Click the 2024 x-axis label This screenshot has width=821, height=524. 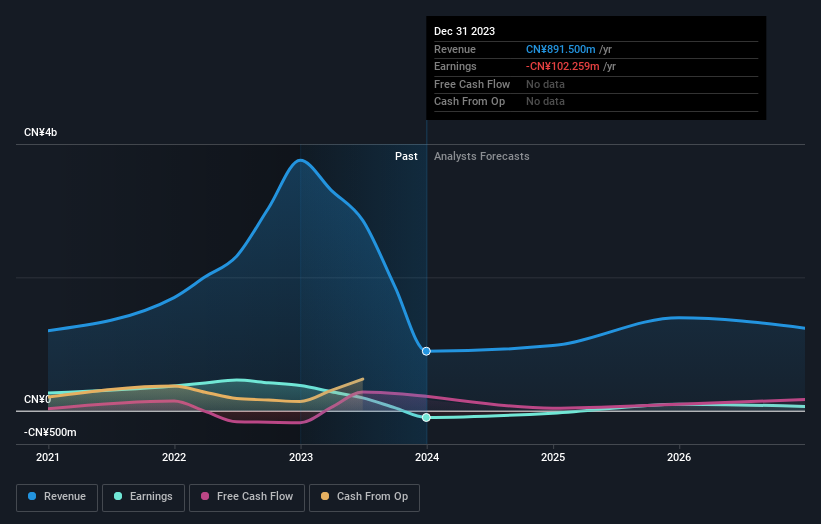(x=427, y=458)
